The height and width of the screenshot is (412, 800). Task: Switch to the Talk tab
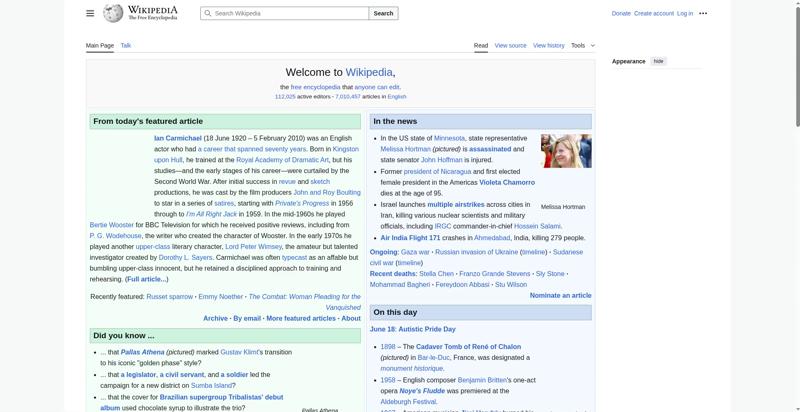point(126,45)
